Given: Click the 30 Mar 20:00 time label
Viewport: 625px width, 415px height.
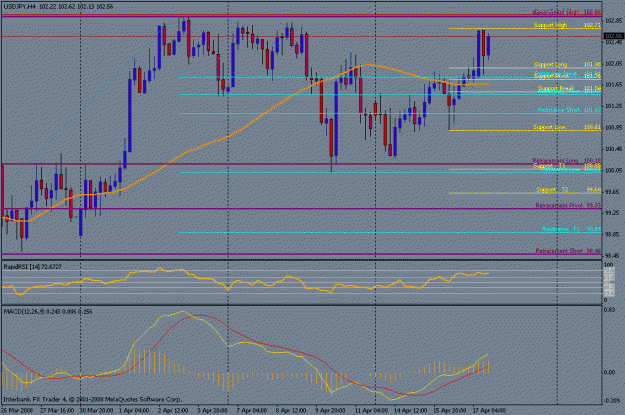Looking at the screenshot, I should 96,410.
